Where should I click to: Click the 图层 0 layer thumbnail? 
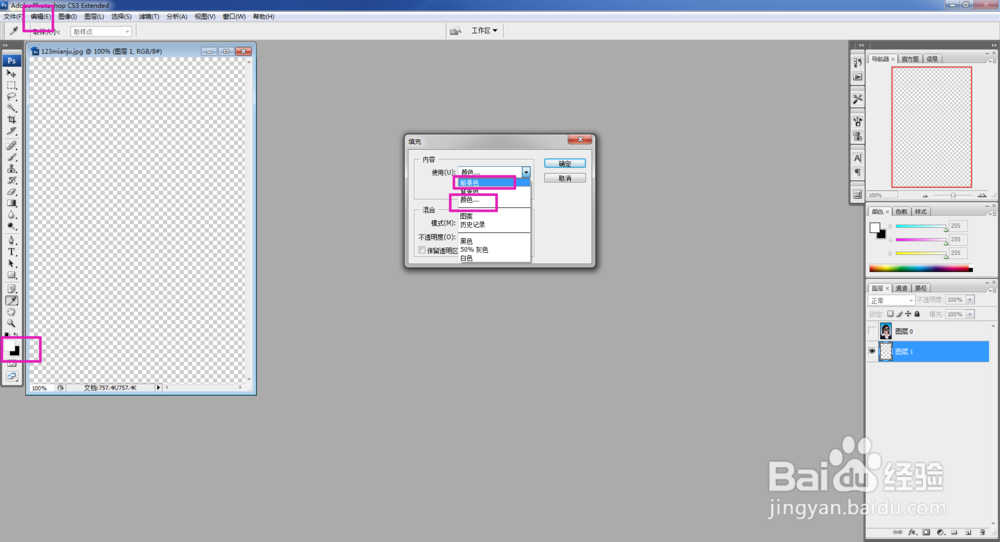click(886, 331)
